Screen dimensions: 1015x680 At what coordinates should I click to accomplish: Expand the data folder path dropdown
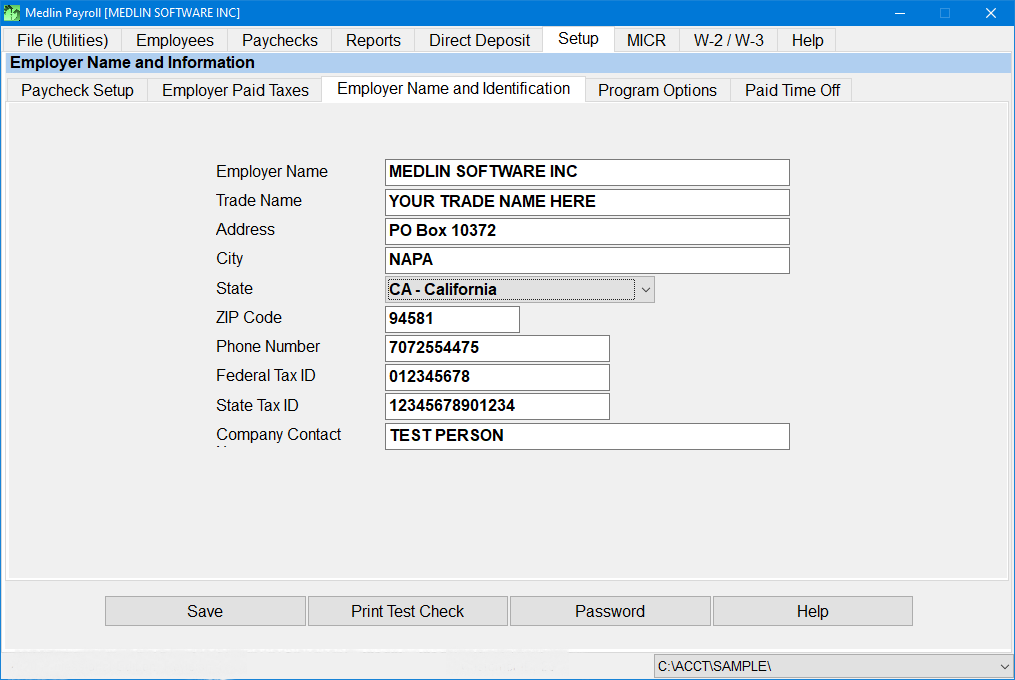[x=1003, y=665]
